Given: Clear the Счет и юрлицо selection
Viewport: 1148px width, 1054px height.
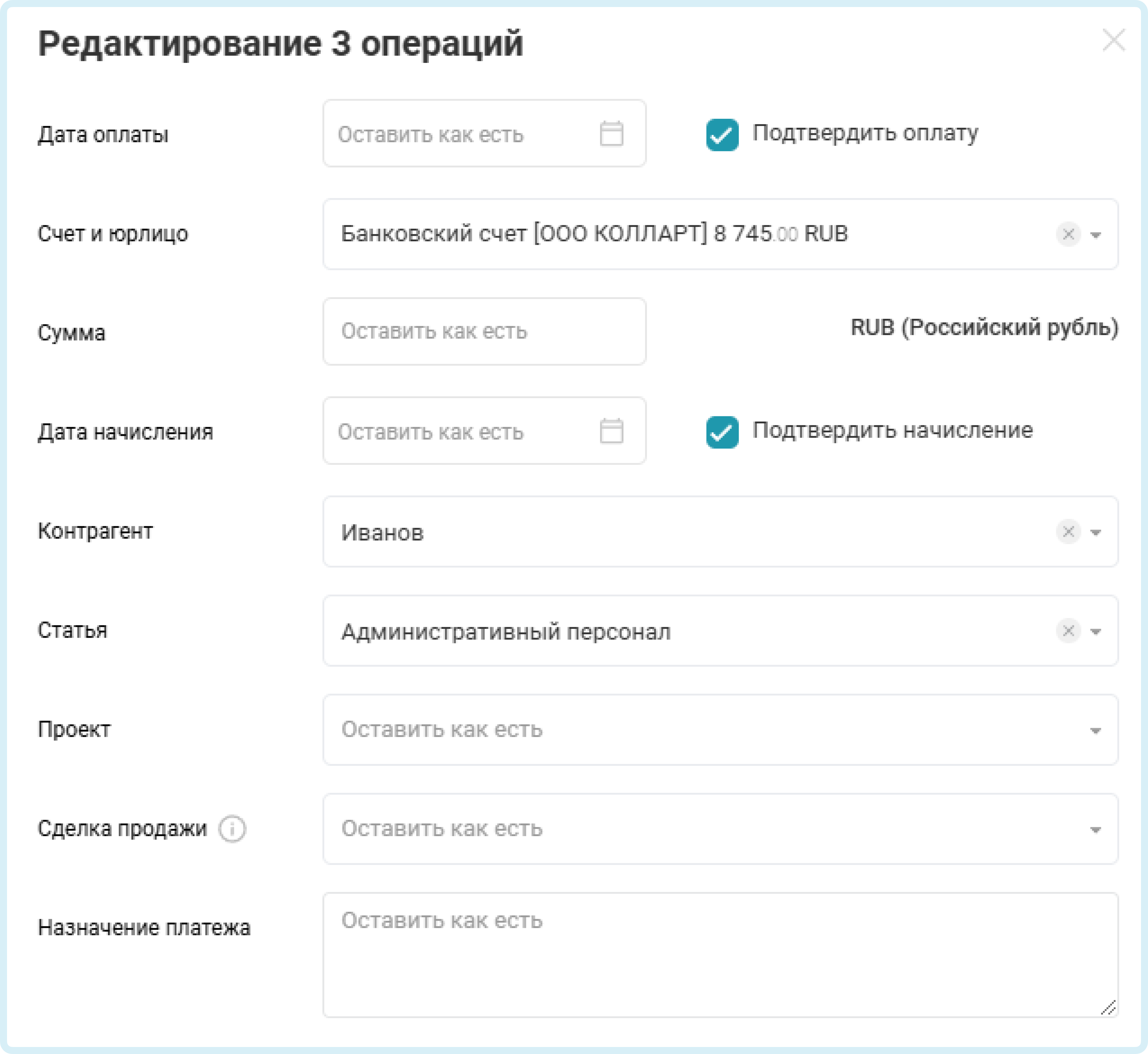Looking at the screenshot, I should tap(1068, 234).
